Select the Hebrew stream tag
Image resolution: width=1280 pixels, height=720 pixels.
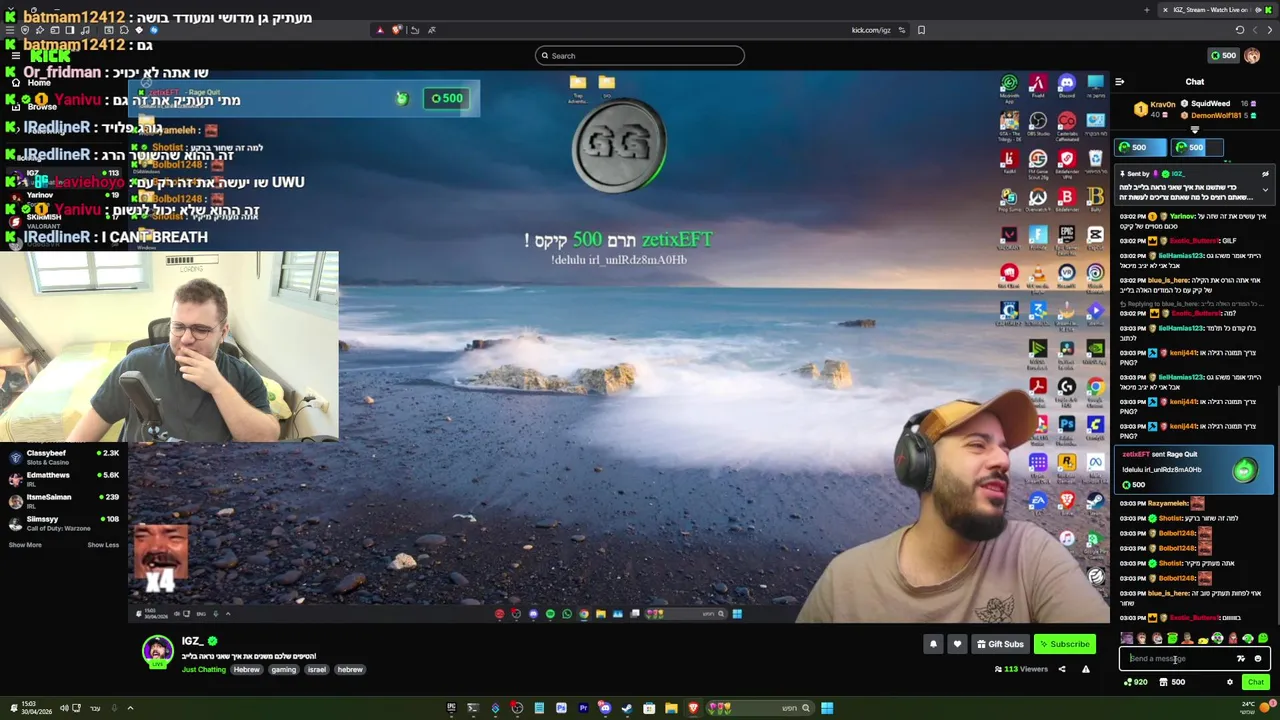[x=247, y=669]
